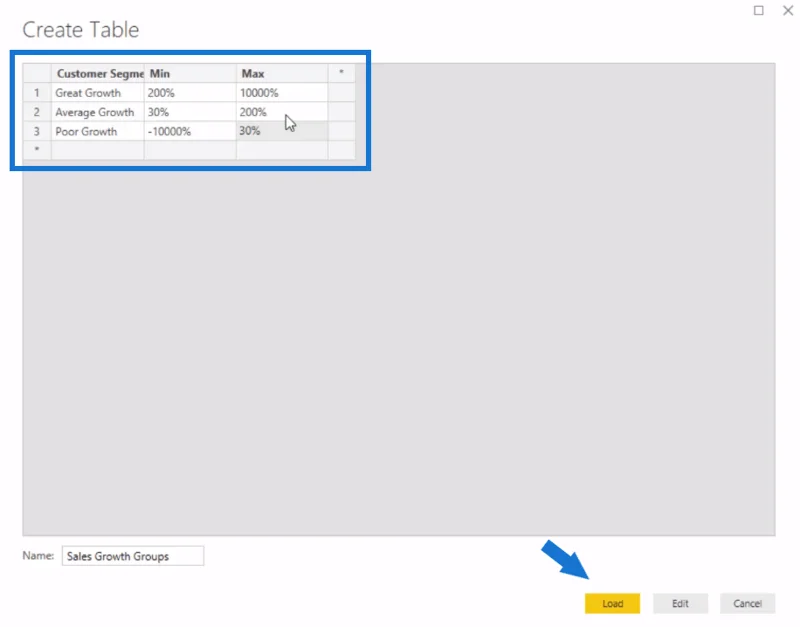Viewport: 800px width, 627px height.
Task: Select row header 2
Action: click(x=37, y=112)
